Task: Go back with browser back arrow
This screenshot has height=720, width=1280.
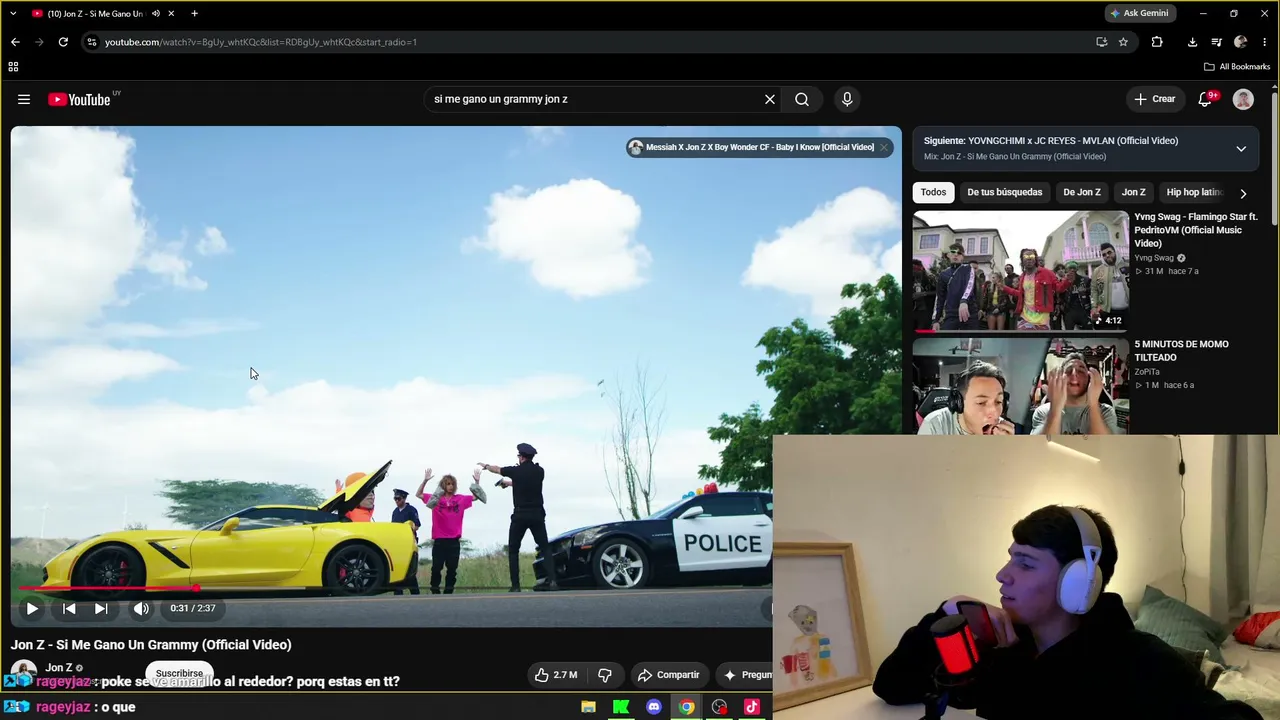Action: (x=15, y=42)
